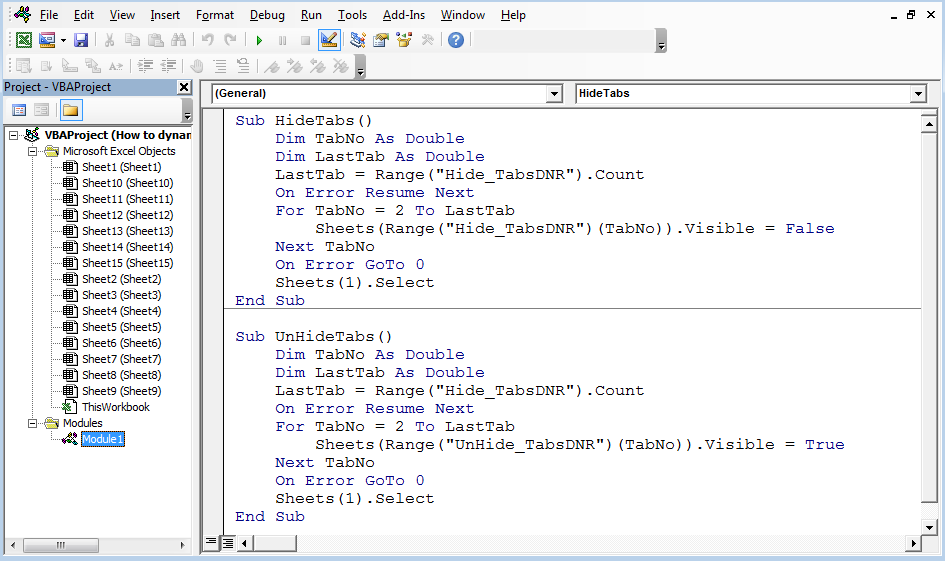Collapse the Modules folder node

pyautogui.click(x=33, y=423)
